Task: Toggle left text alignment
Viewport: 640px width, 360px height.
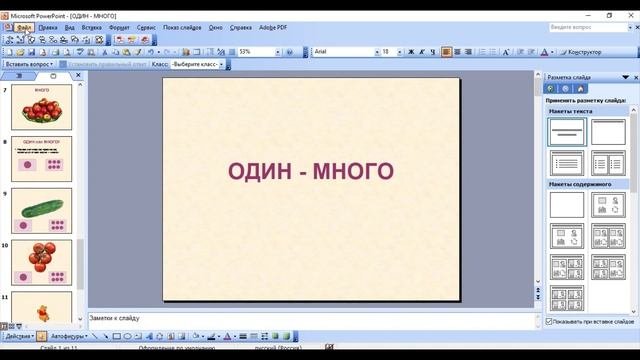Action: (446, 52)
